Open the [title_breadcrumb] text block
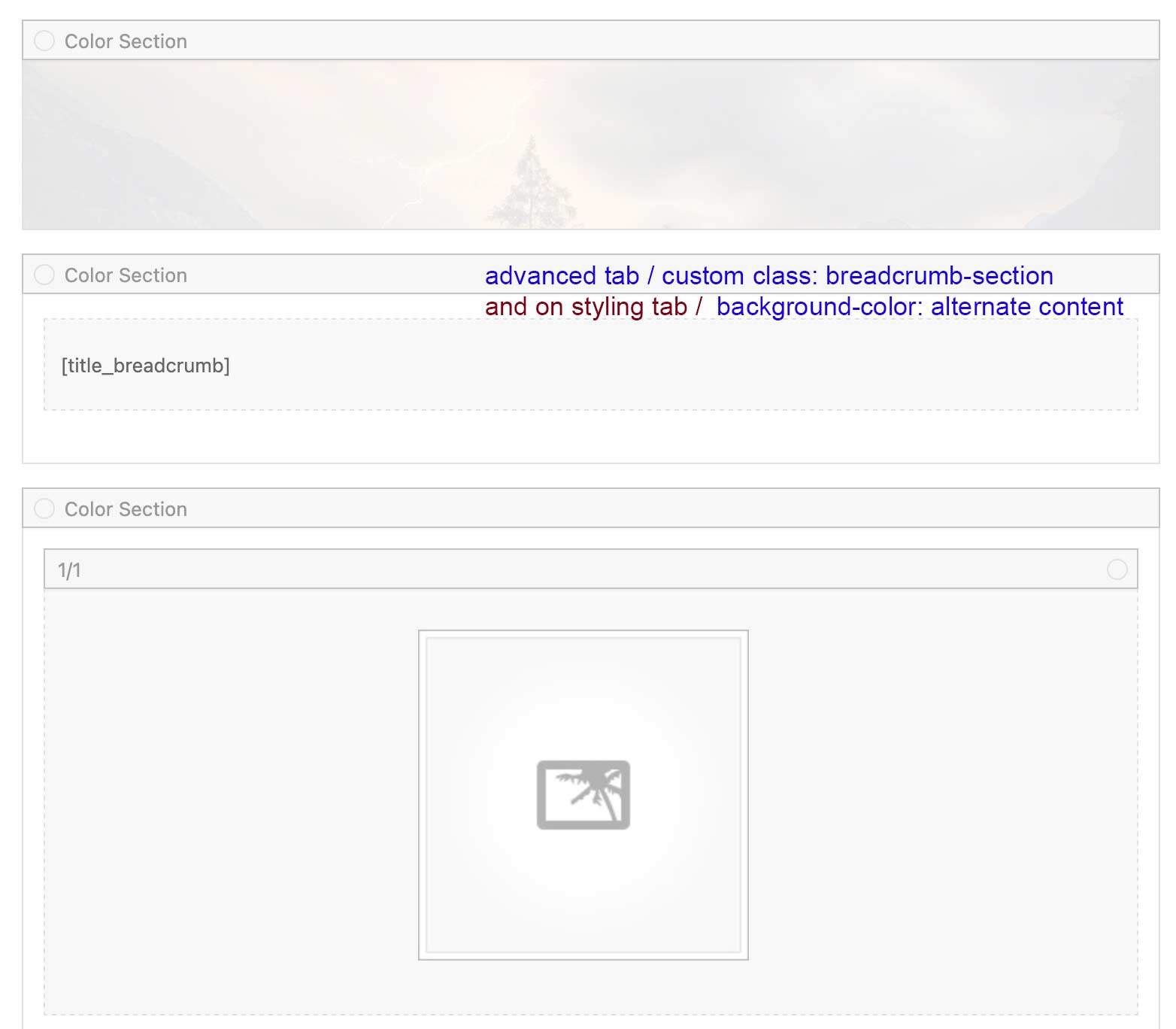The width and height of the screenshot is (1176, 1029). (590, 365)
